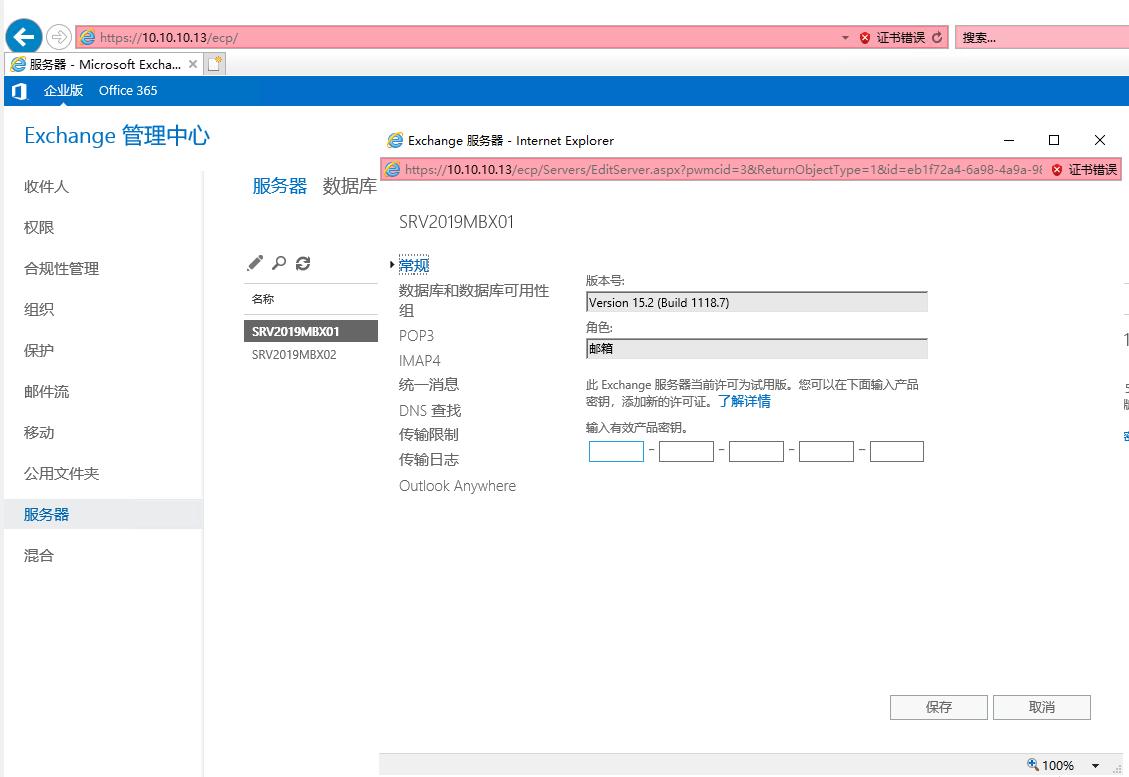The image size is (1129, 777).
Task: Click the zoom magnifier icon in the status bar
Action: pos(1030,765)
